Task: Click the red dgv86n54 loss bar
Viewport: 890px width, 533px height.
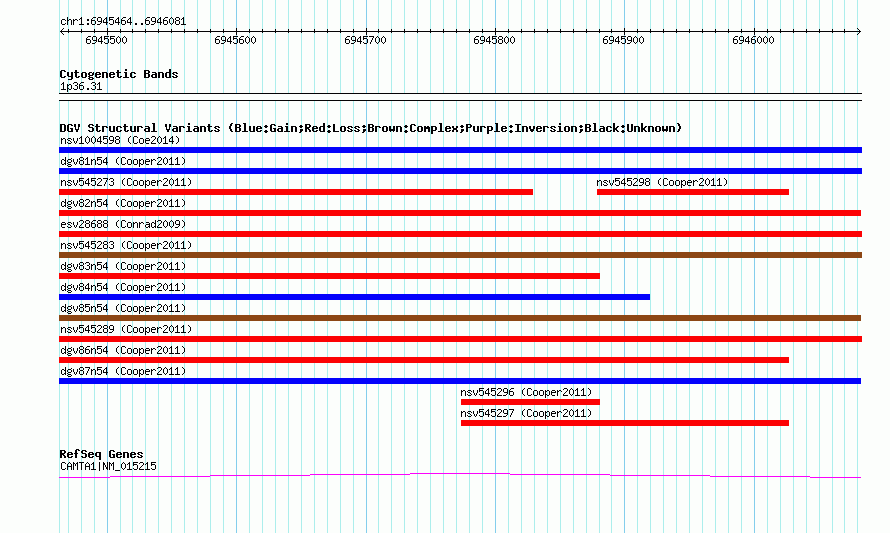Action: [424, 360]
